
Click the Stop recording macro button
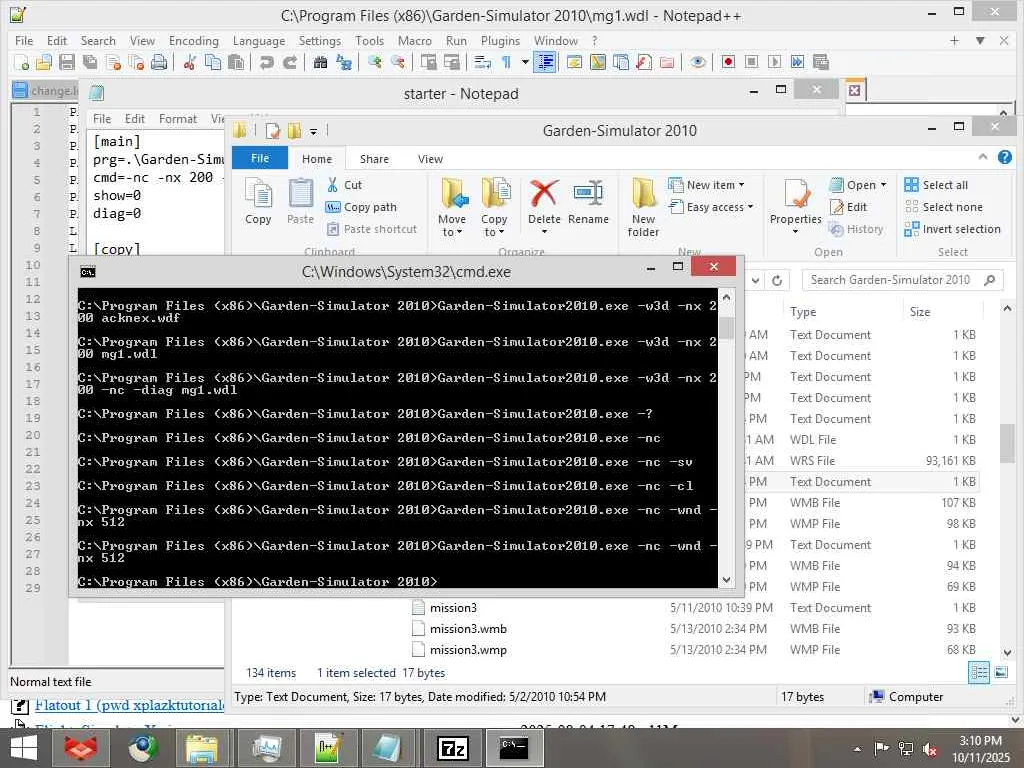pos(752,62)
